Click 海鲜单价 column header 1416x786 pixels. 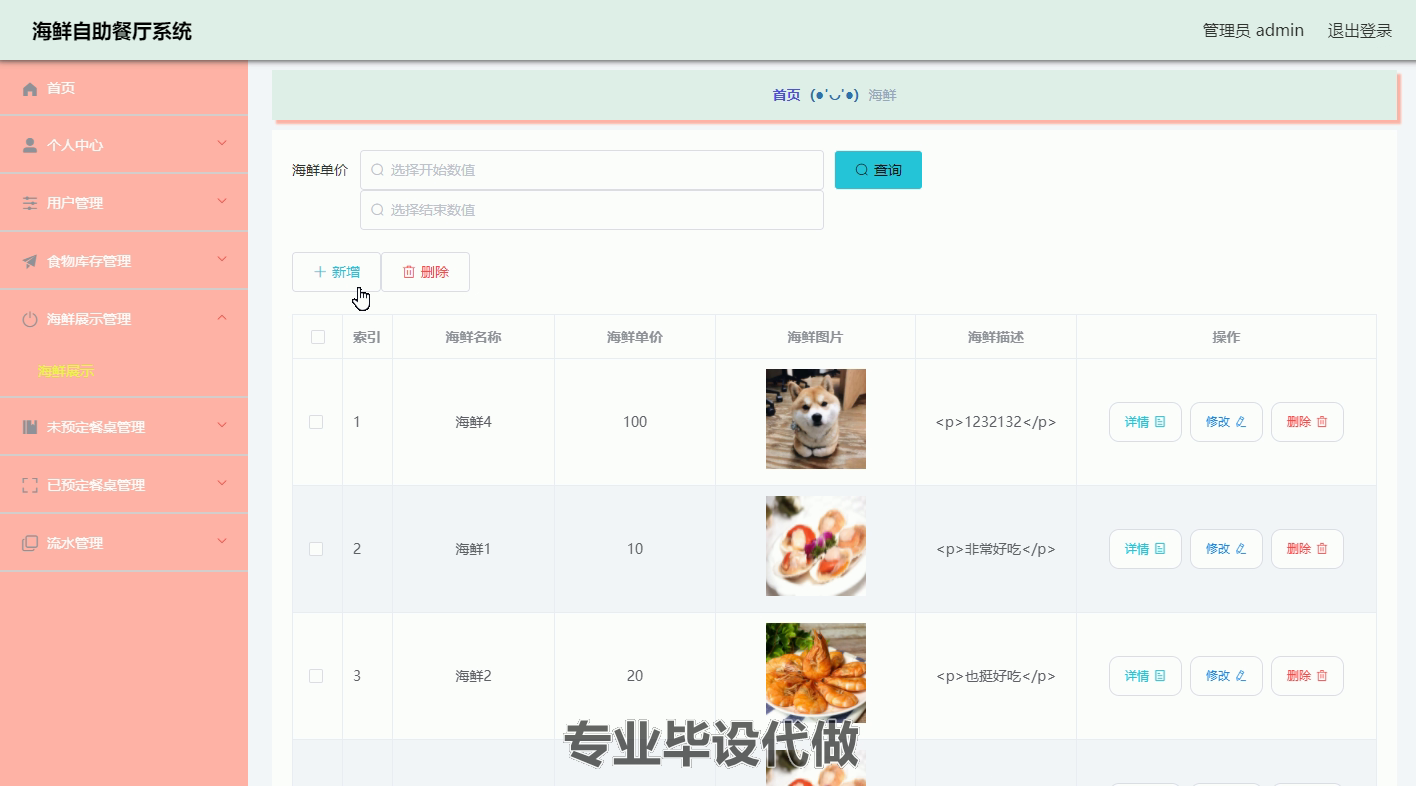[x=635, y=337]
